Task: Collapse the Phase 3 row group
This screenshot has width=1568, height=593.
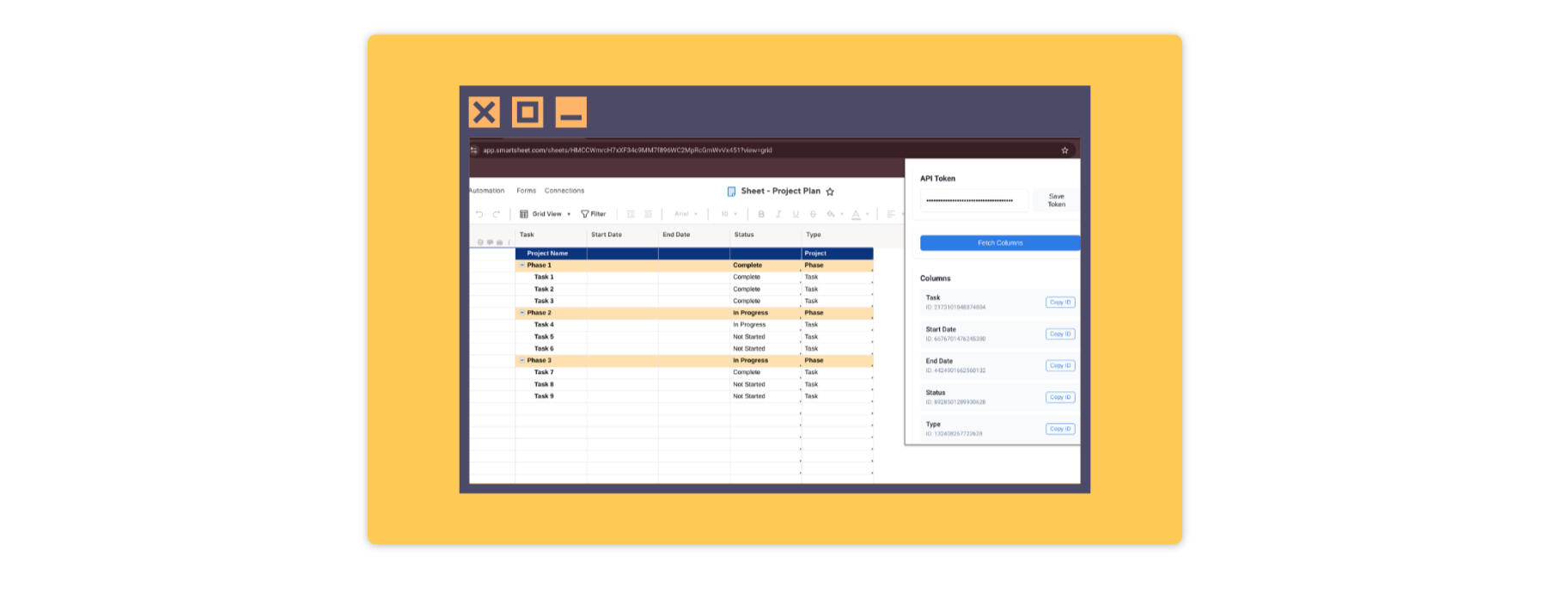Action: click(522, 360)
